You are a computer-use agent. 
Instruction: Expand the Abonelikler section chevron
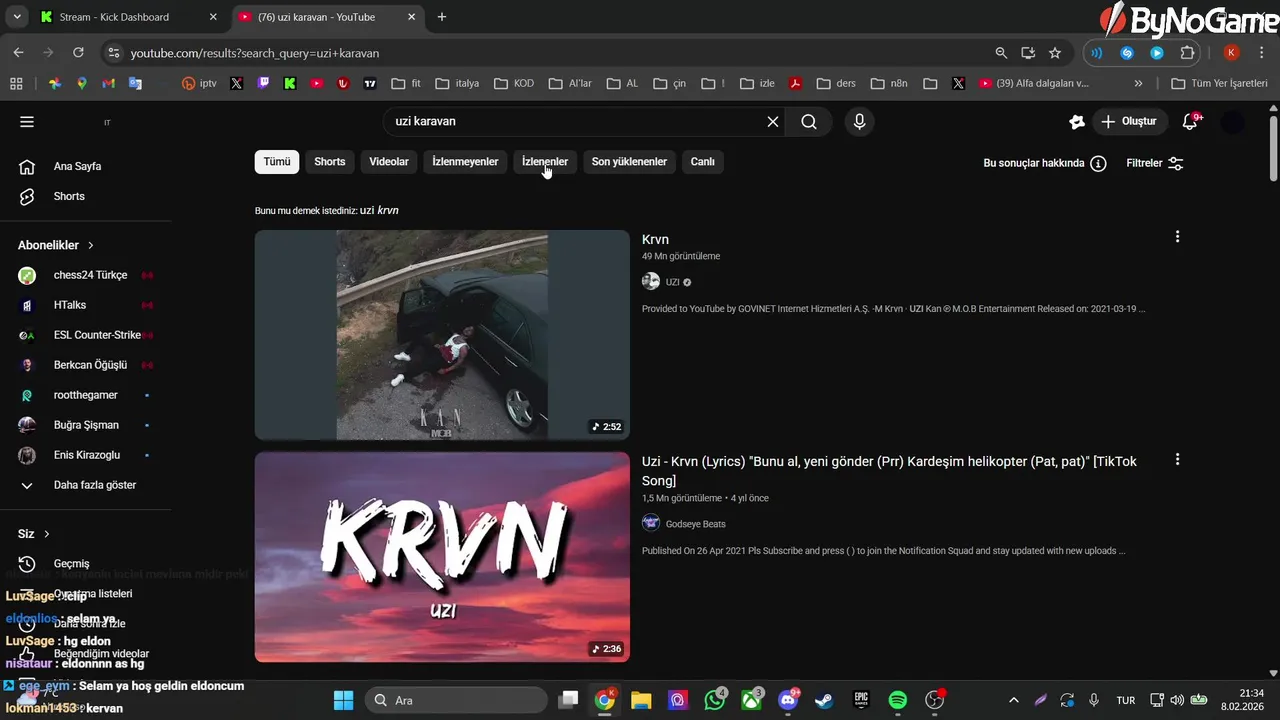point(91,245)
